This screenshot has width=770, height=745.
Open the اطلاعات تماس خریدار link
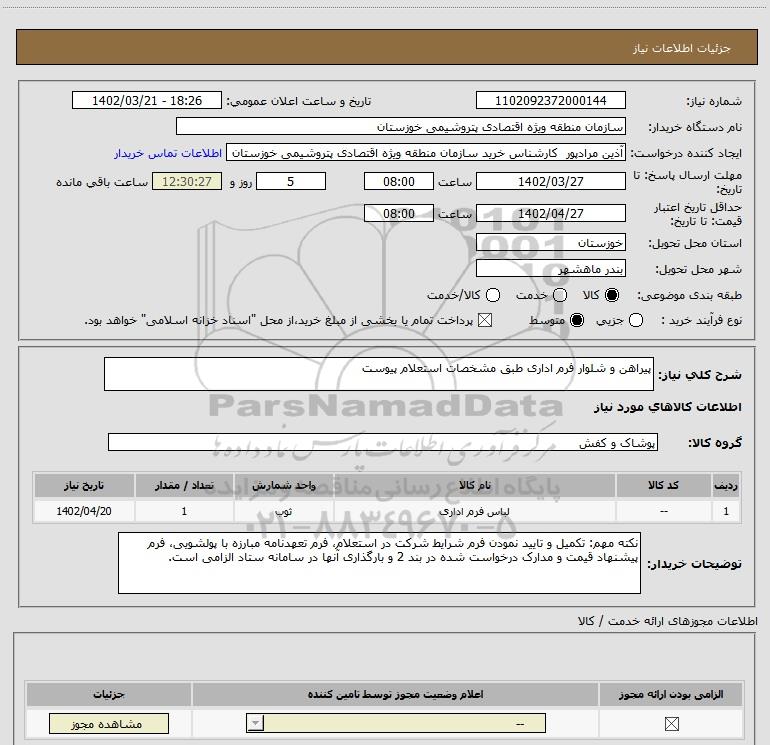point(168,153)
